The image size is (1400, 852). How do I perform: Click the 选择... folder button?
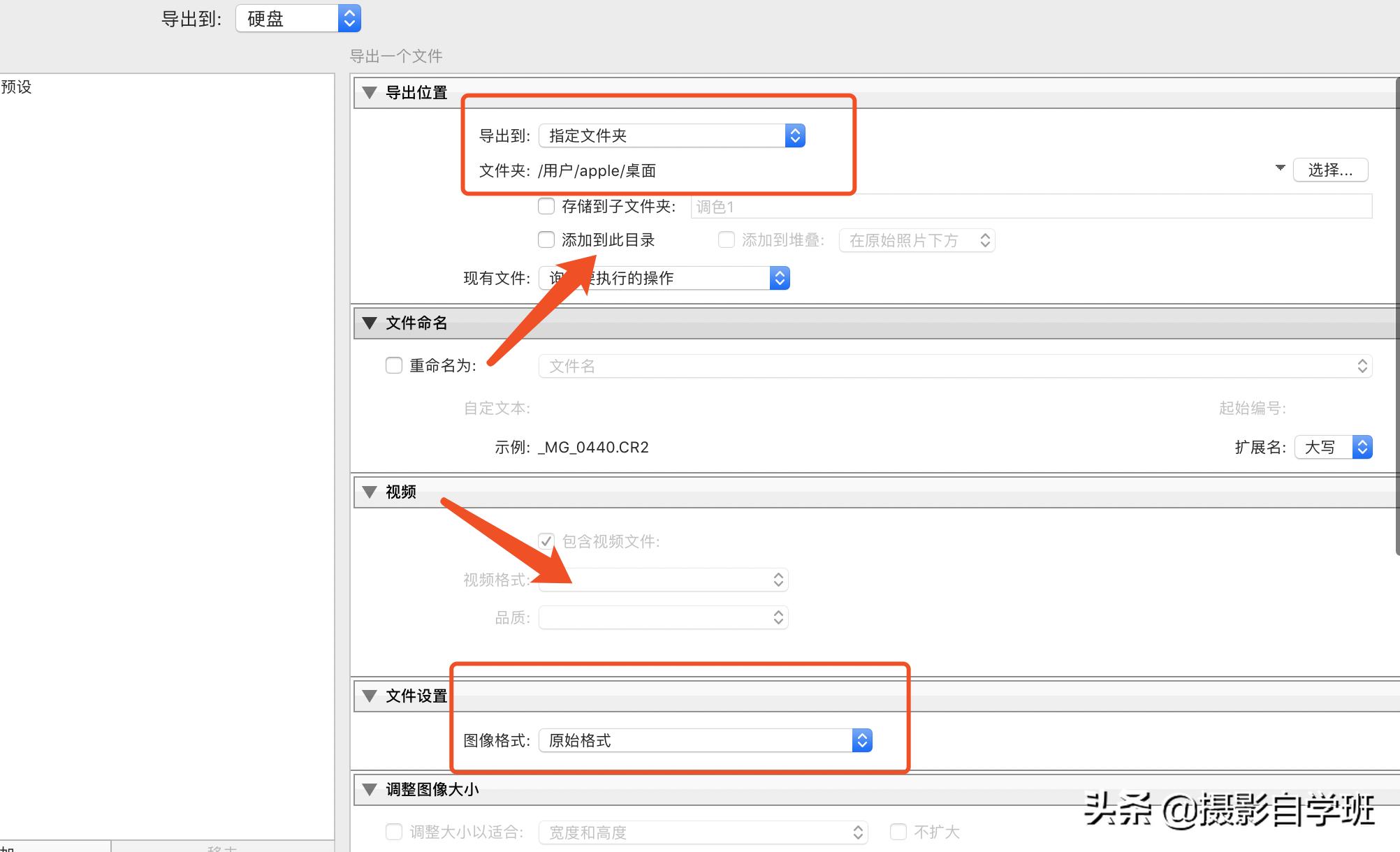coord(1329,170)
